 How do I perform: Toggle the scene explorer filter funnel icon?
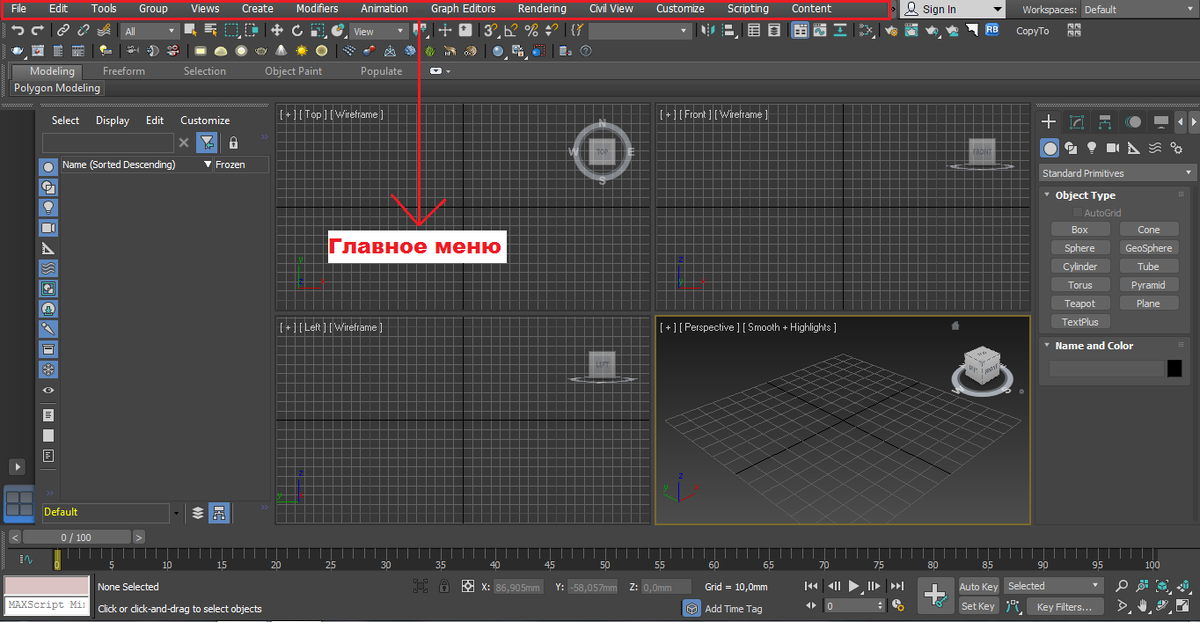206,143
